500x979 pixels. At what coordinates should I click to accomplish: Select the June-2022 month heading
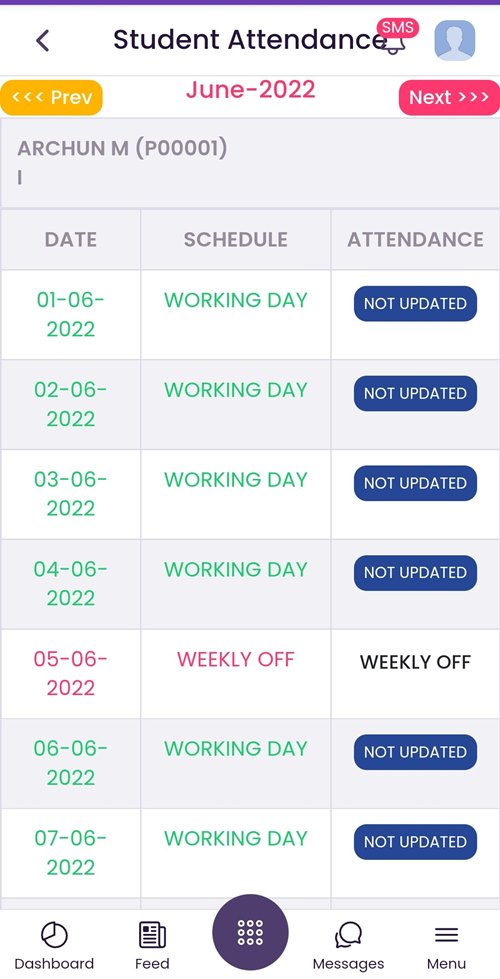point(250,90)
